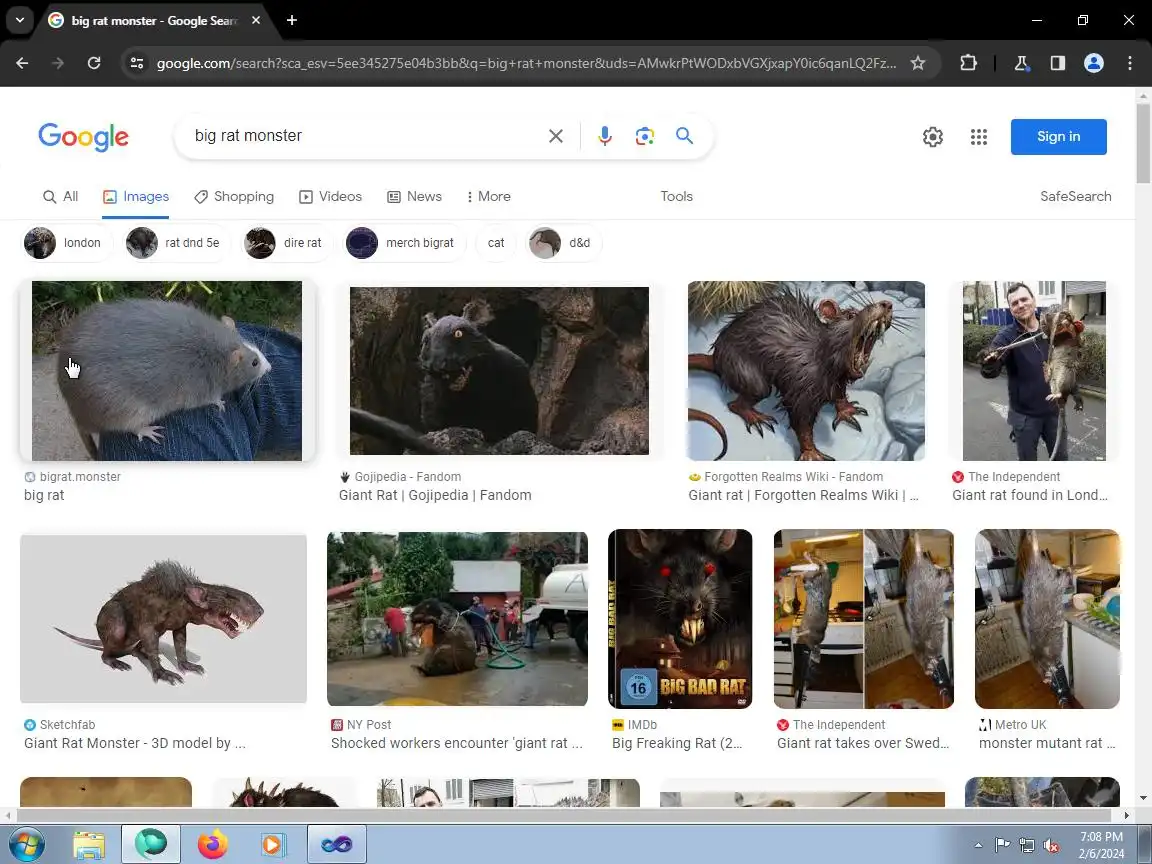This screenshot has height=864, width=1152.
Task: Open 'monster mutant rat' Metro UK link
Action: (1047, 743)
